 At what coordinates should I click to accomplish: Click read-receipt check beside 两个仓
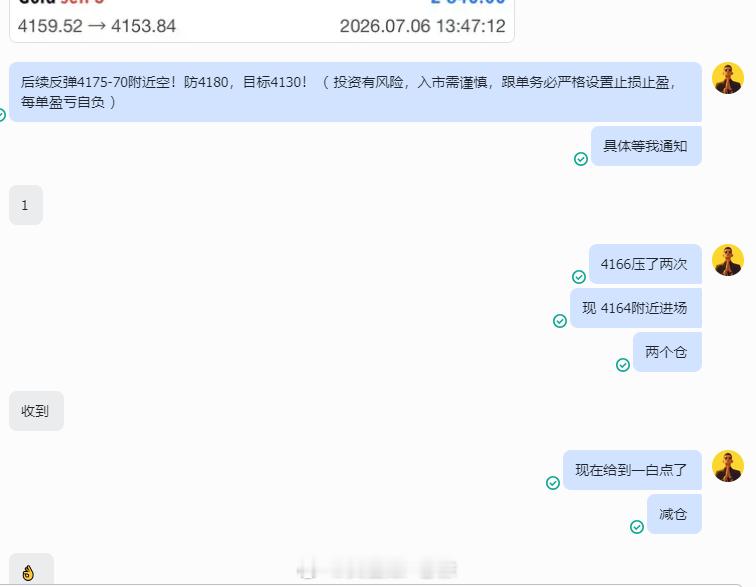click(622, 365)
